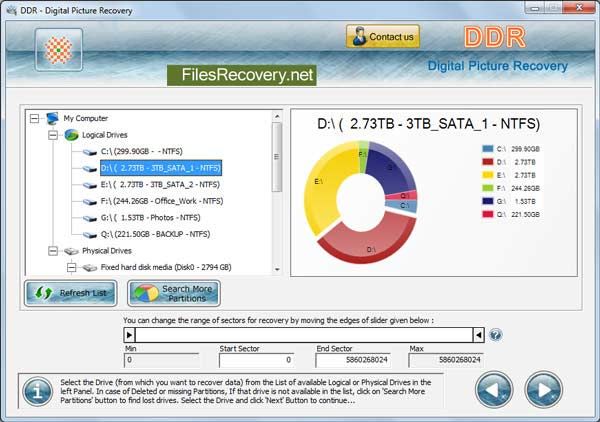Click drive tree scrollbar up arrow

277,116
